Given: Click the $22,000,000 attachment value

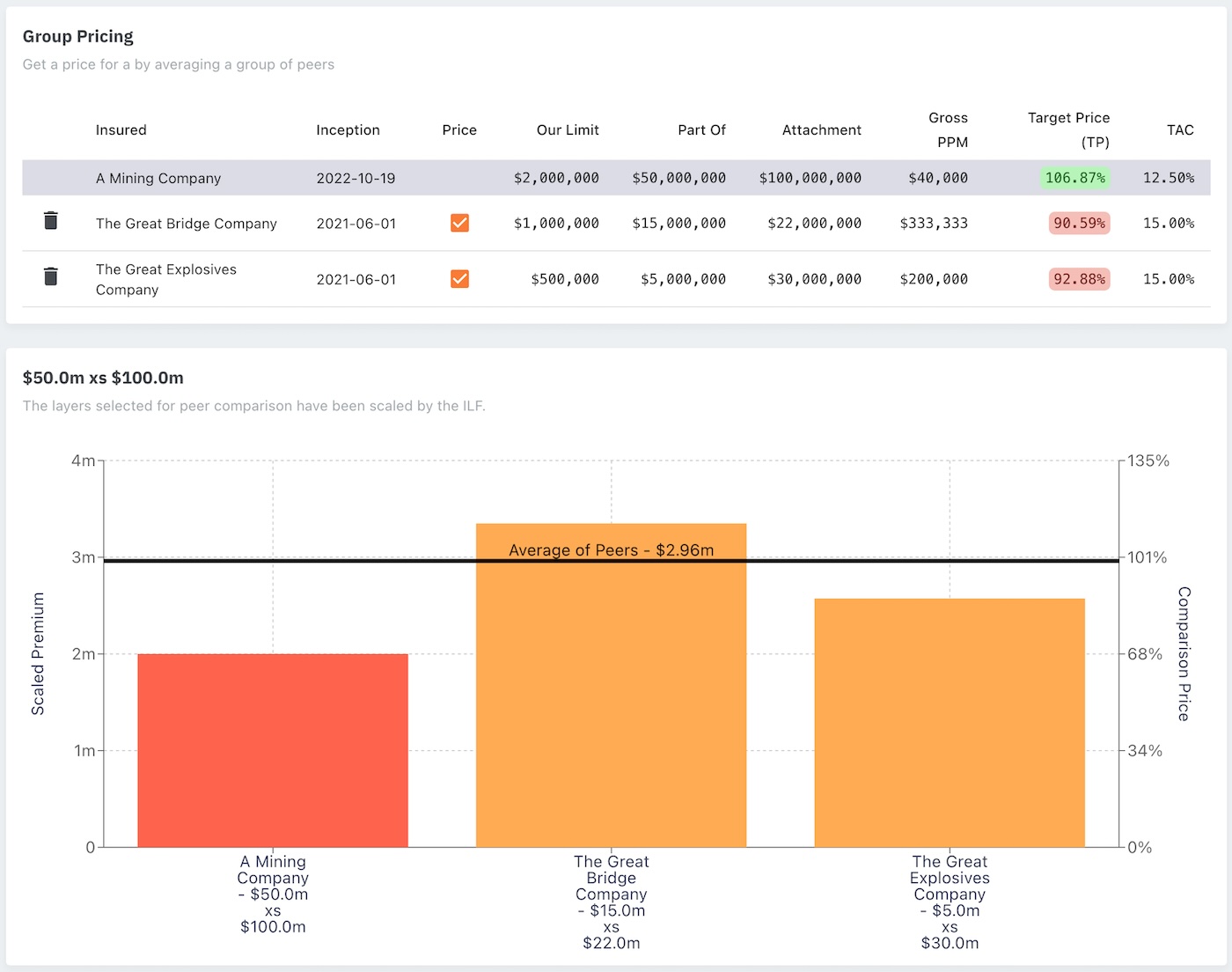Looking at the screenshot, I should tap(815, 224).
